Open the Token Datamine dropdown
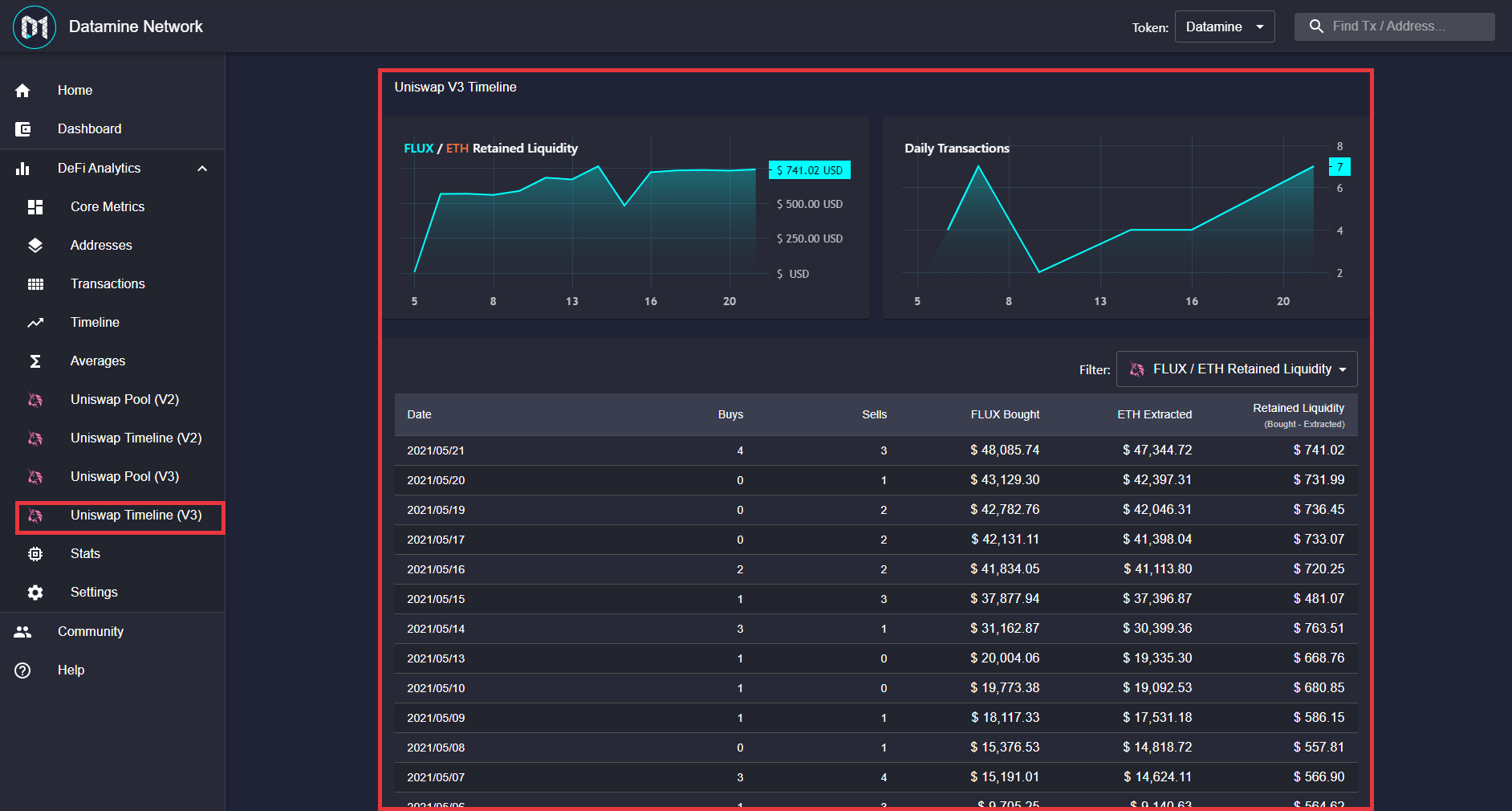 [1225, 26]
